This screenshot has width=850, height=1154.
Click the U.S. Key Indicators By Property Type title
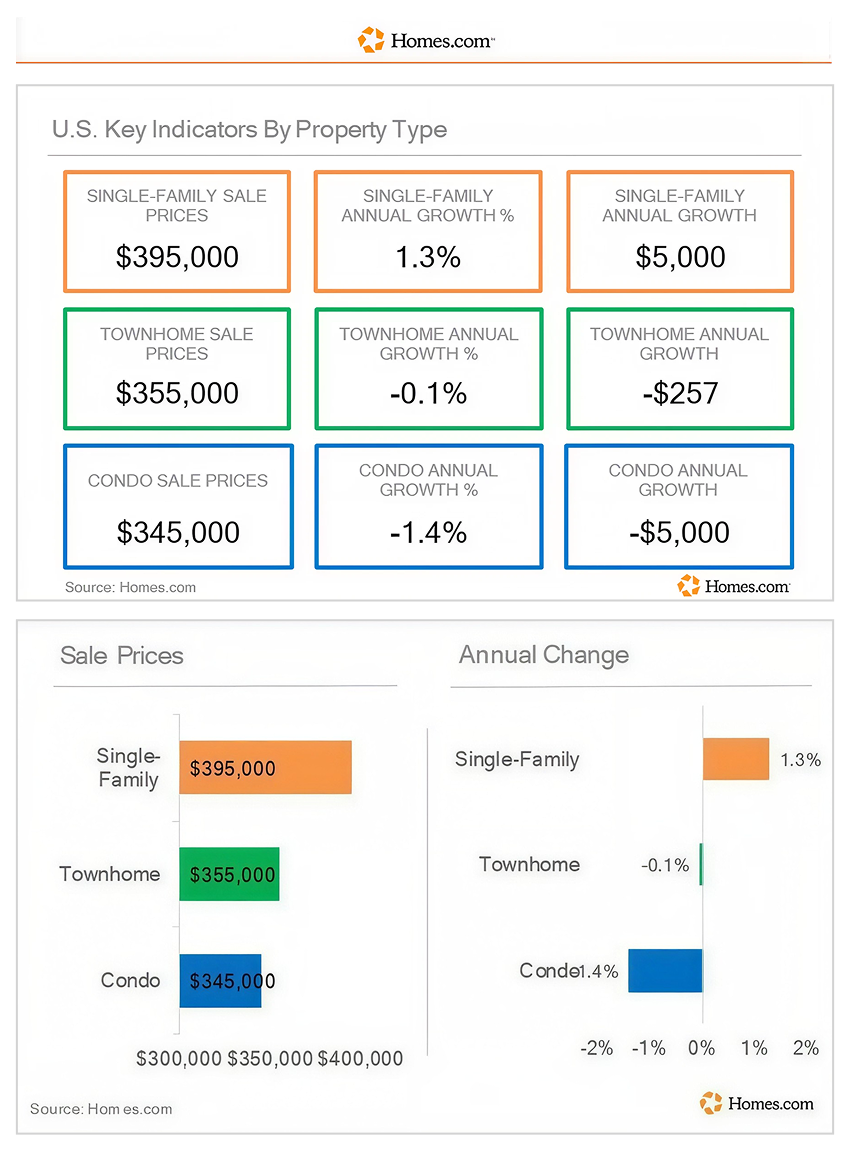(249, 130)
